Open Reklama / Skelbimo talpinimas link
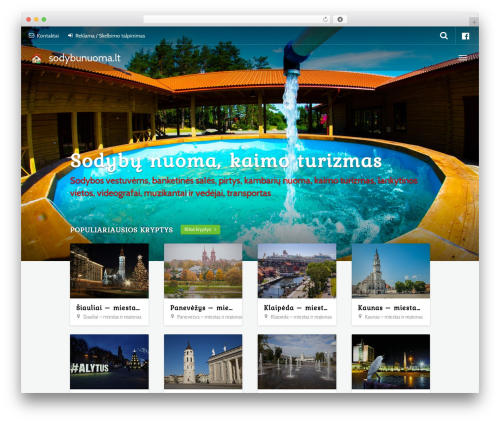 [110, 36]
